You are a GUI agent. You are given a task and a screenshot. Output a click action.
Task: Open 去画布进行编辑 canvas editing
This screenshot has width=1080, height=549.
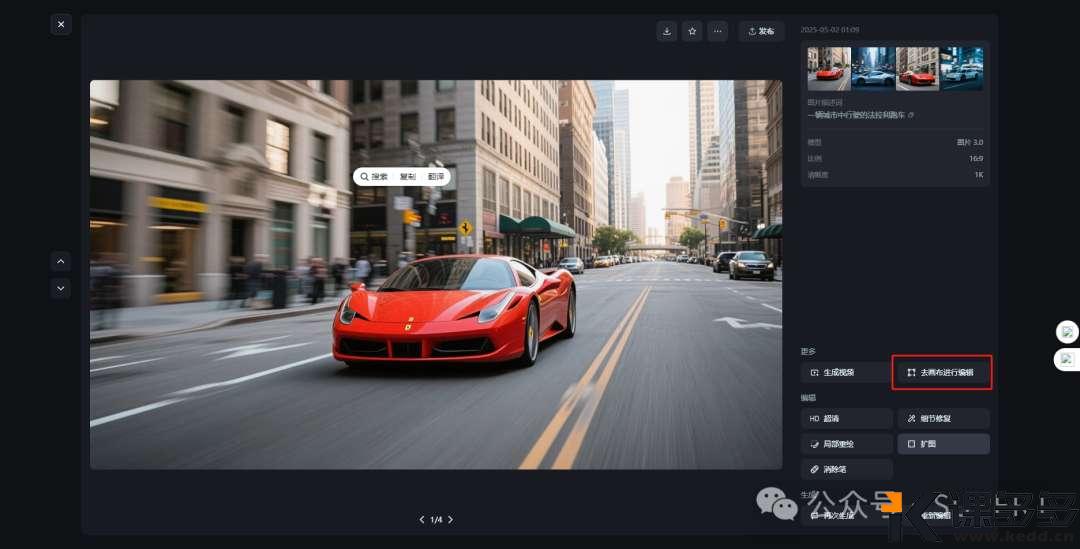(941, 372)
